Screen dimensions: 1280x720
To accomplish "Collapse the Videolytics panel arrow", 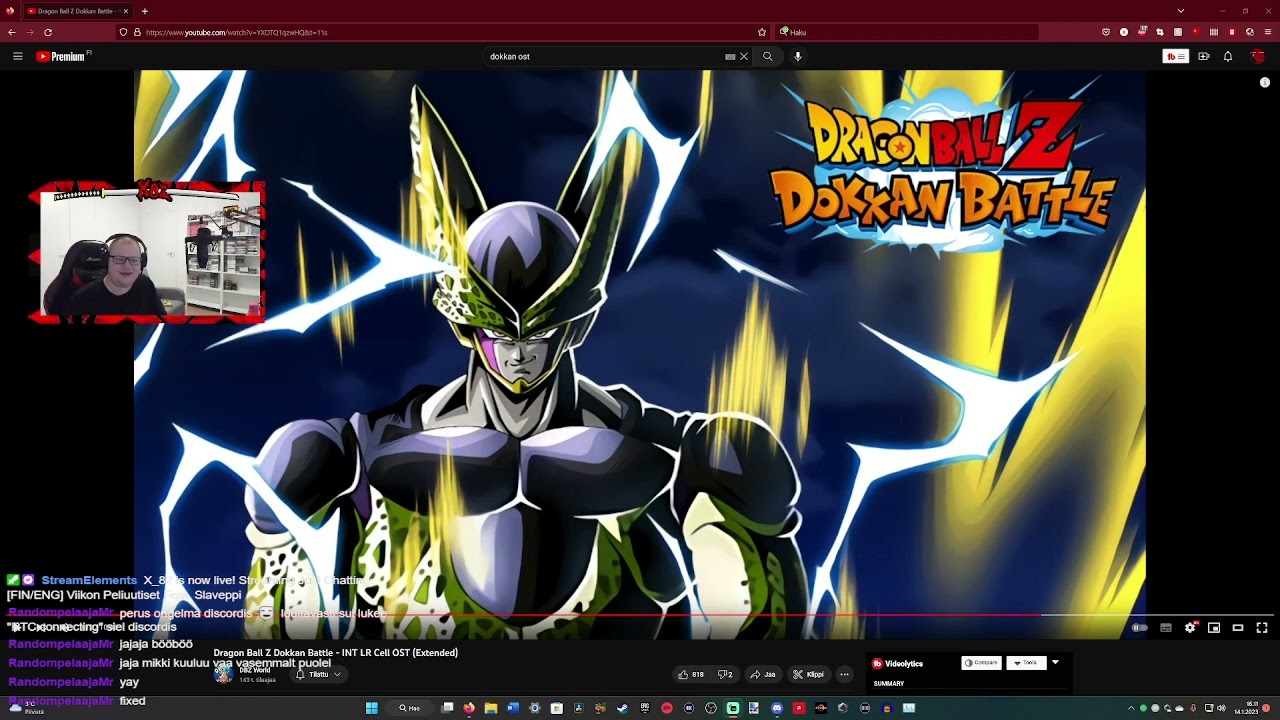I will [x=1055, y=662].
